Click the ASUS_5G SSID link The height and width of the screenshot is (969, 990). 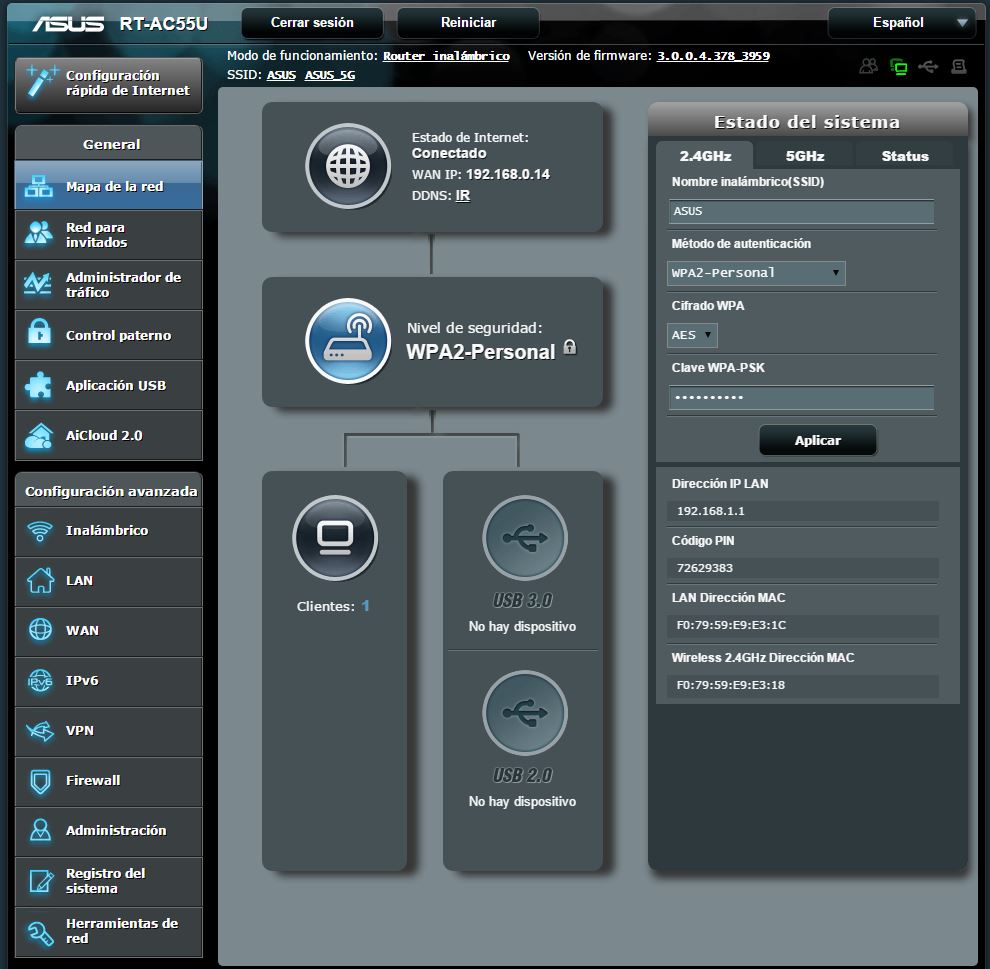330,75
